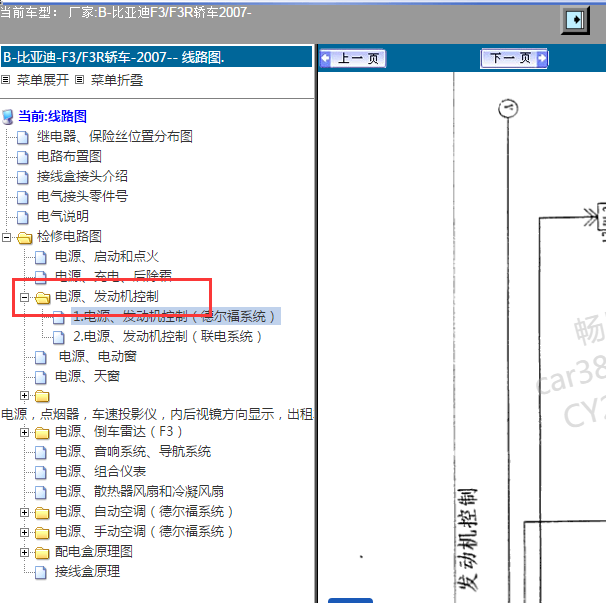The image size is (606, 603).
Task: Click page icon beside 电源、电动窗
Action: point(41,357)
